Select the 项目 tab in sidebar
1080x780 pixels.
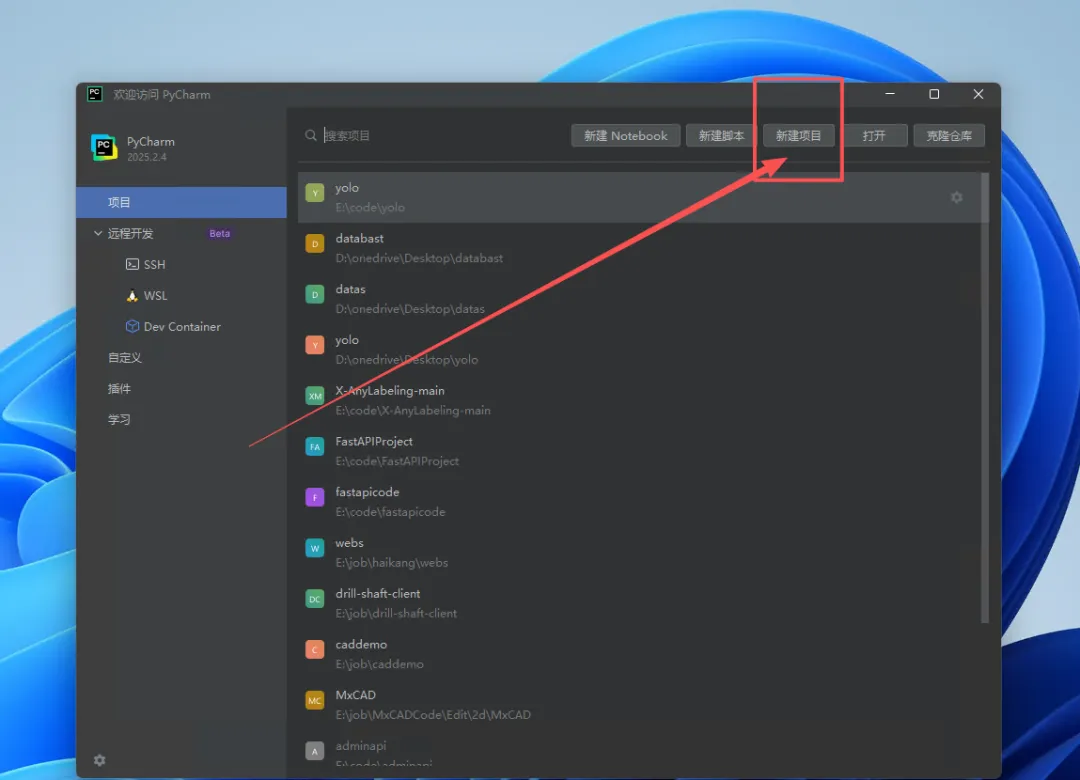(182, 203)
